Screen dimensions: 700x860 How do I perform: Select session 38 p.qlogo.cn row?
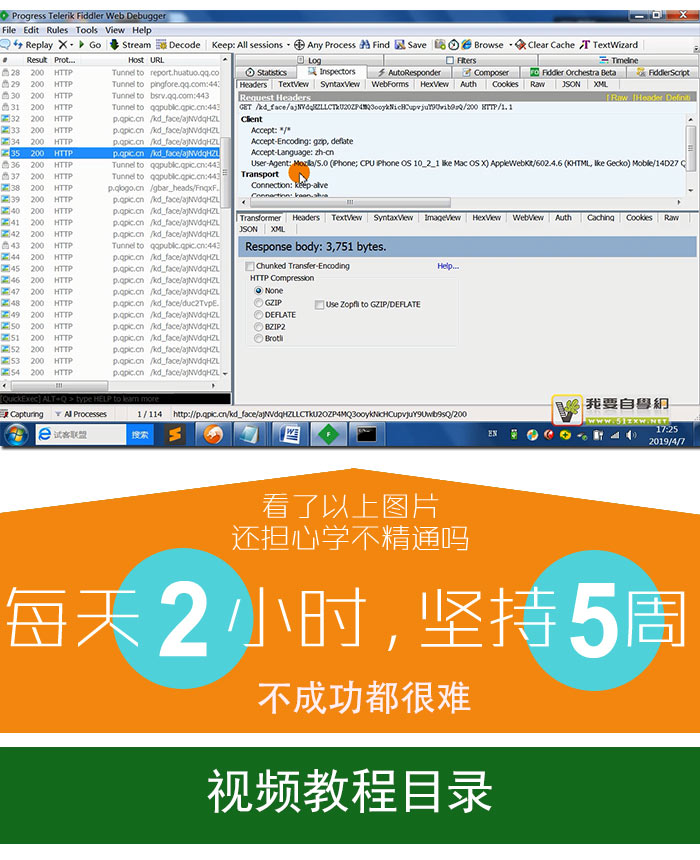110,188
